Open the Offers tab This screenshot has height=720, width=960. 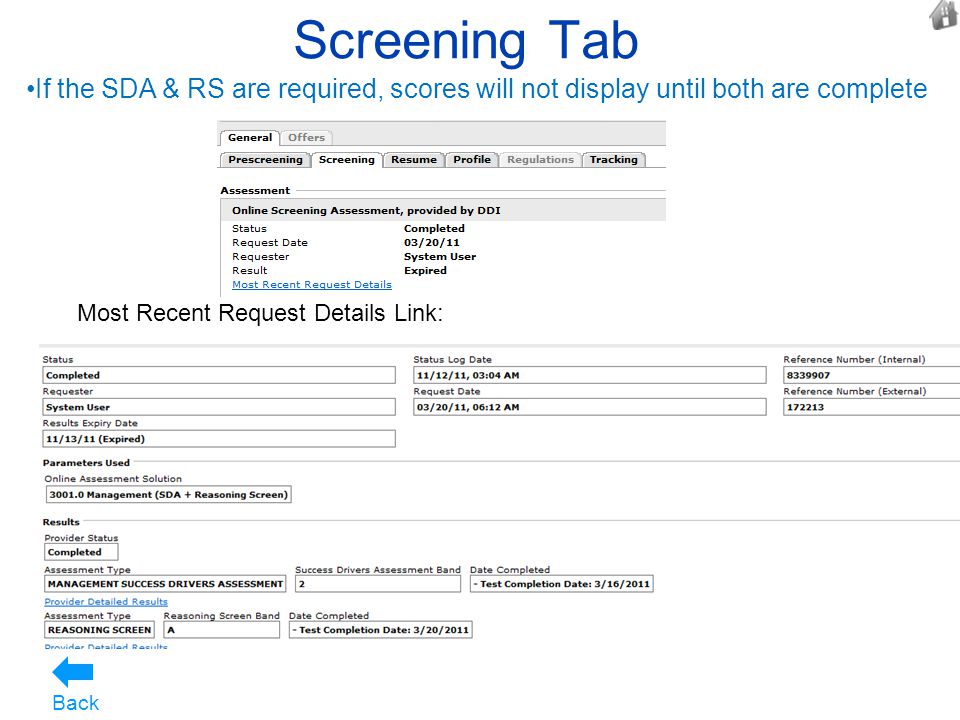[307, 138]
